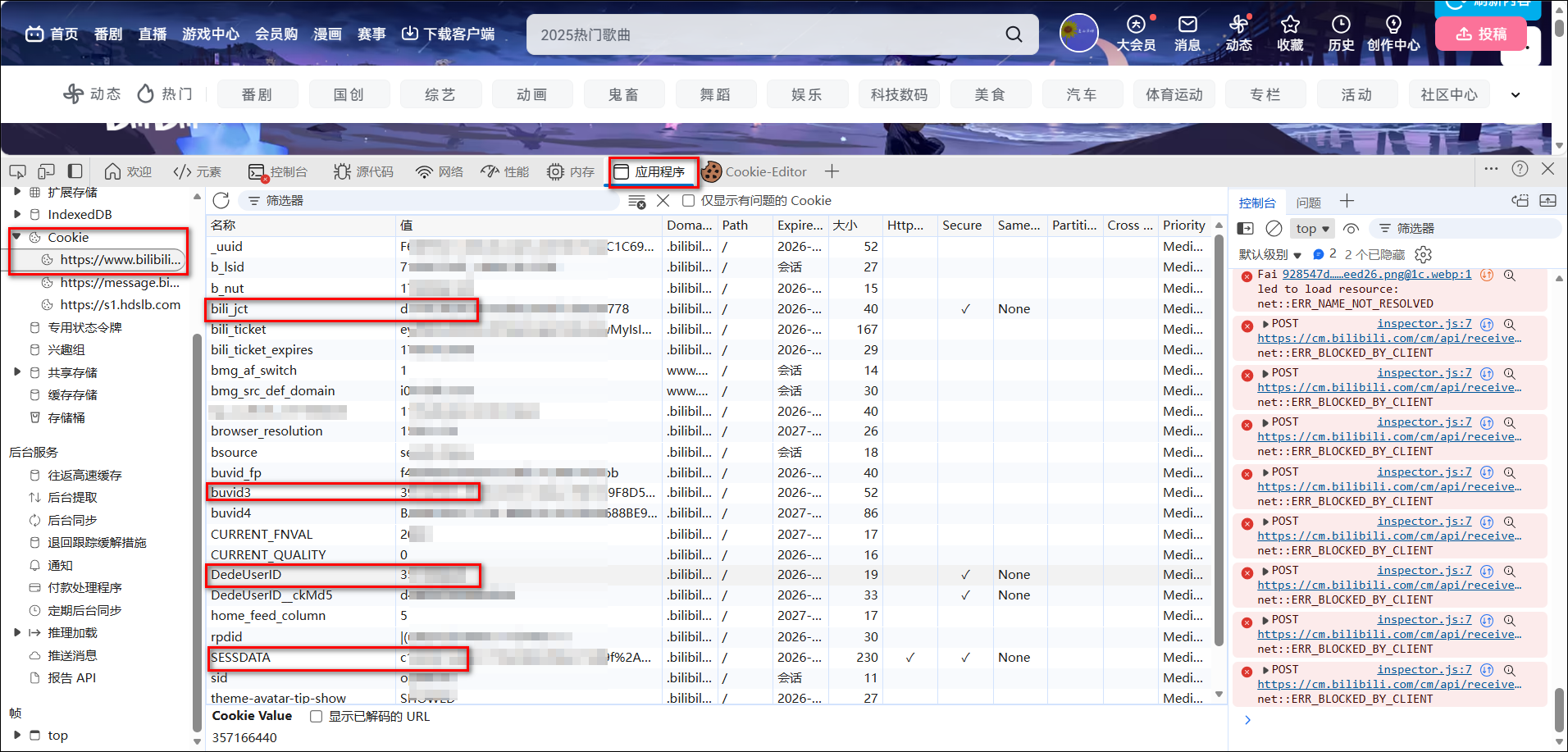Expand the IndexedDB tree node
The height and width of the screenshot is (752, 1568).
point(16,215)
